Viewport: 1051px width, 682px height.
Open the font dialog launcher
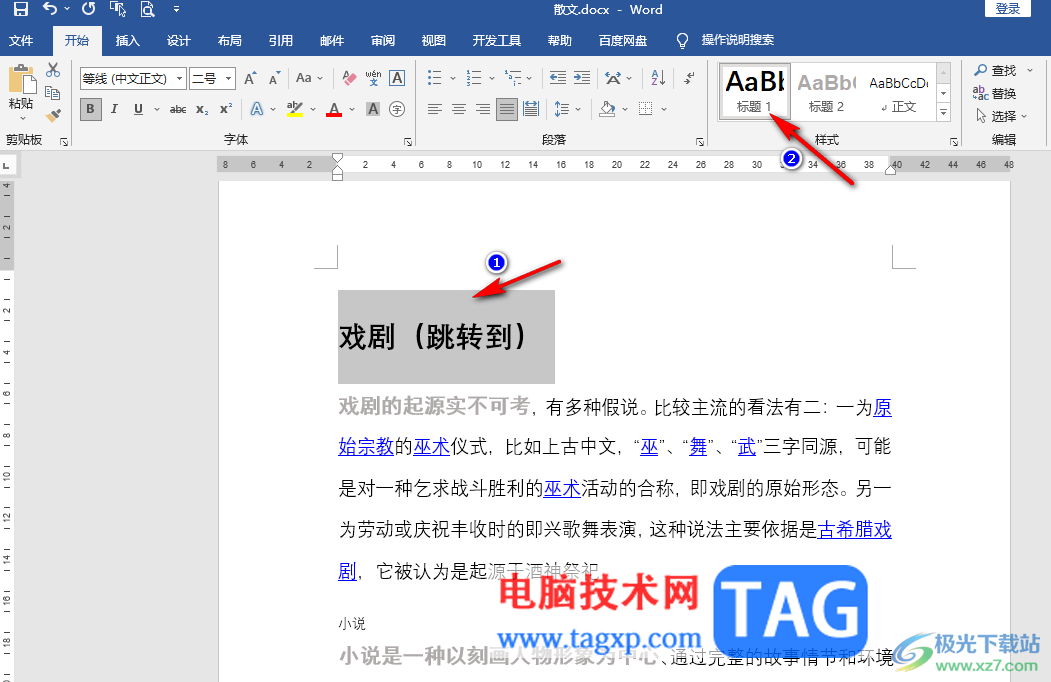tap(408, 141)
